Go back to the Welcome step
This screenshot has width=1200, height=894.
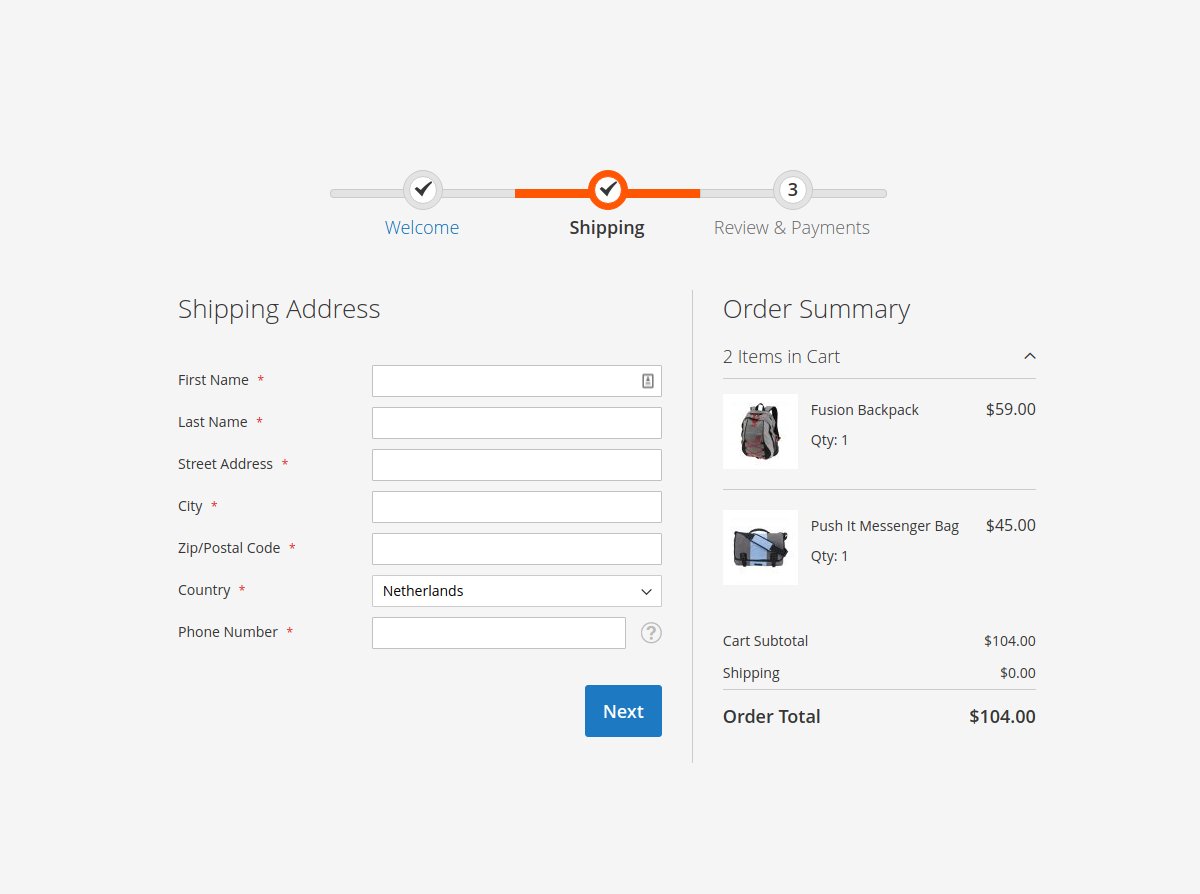[x=422, y=227]
